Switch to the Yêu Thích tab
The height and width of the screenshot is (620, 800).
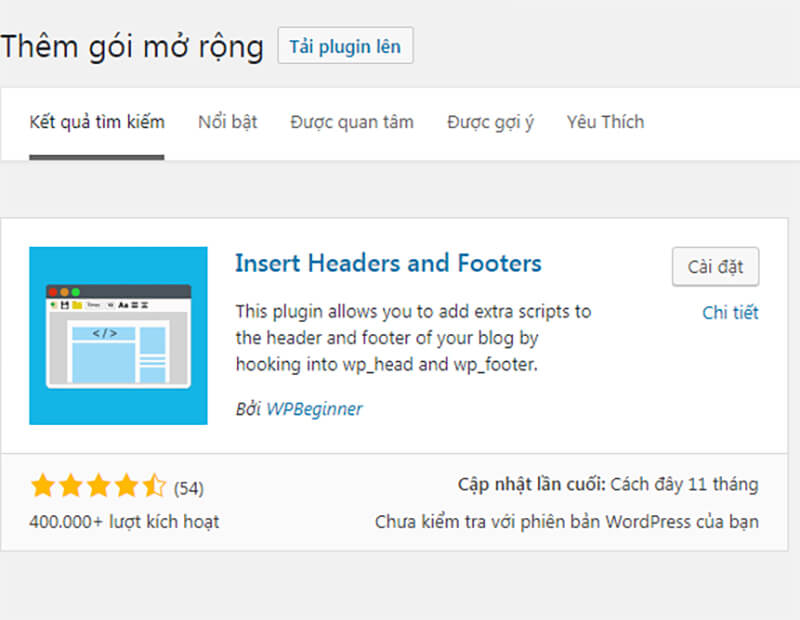click(604, 121)
